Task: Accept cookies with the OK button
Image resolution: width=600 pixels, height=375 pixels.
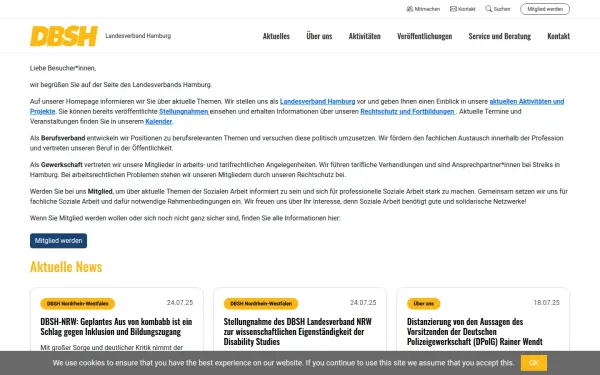Action: 534,363
